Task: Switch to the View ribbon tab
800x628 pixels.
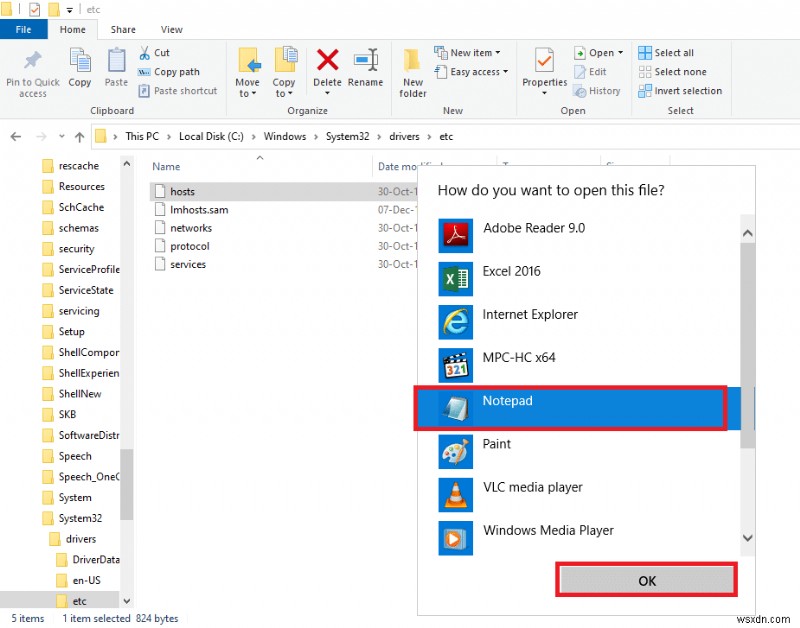Action: coord(171,30)
